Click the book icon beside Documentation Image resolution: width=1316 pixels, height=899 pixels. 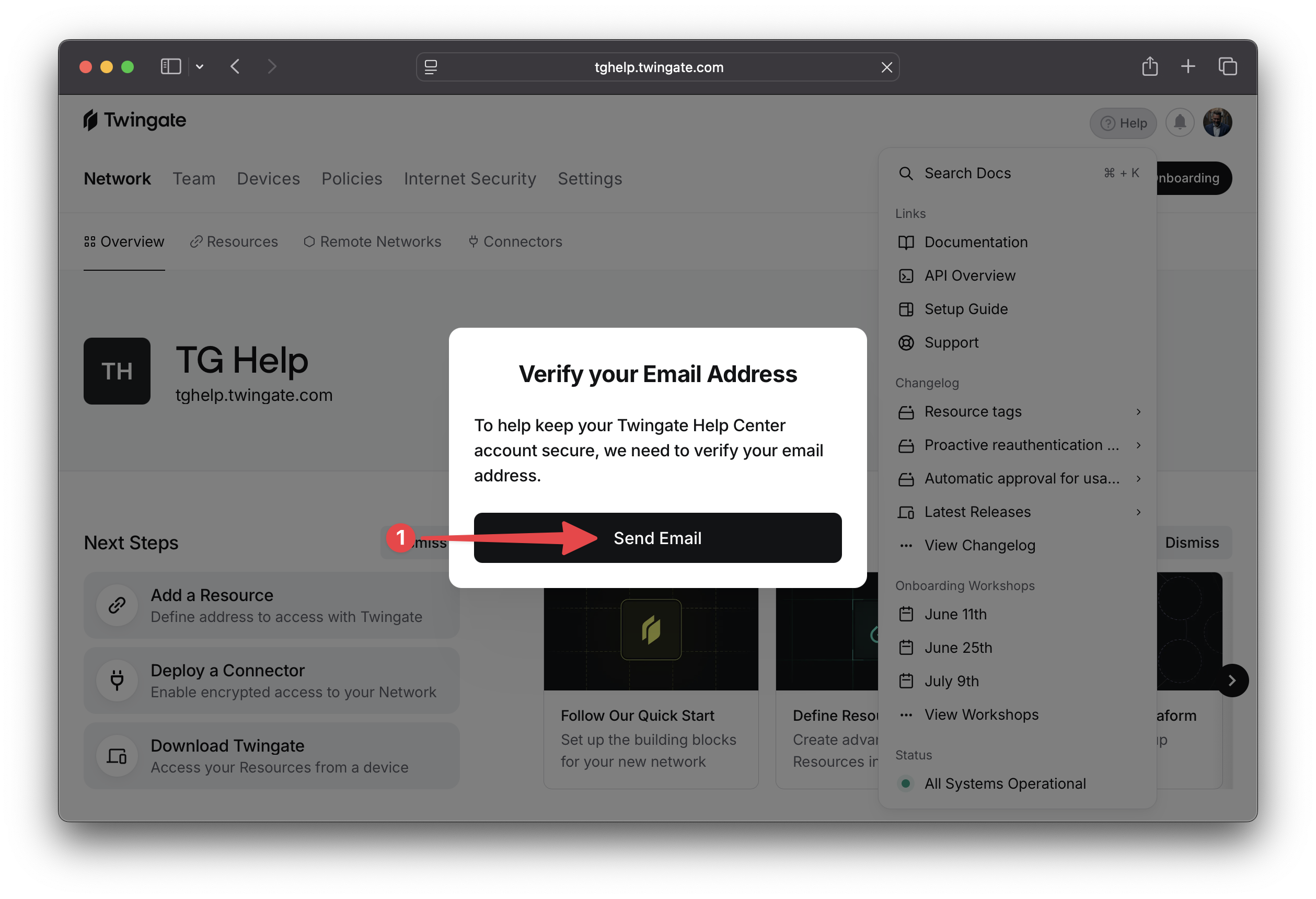(906, 243)
